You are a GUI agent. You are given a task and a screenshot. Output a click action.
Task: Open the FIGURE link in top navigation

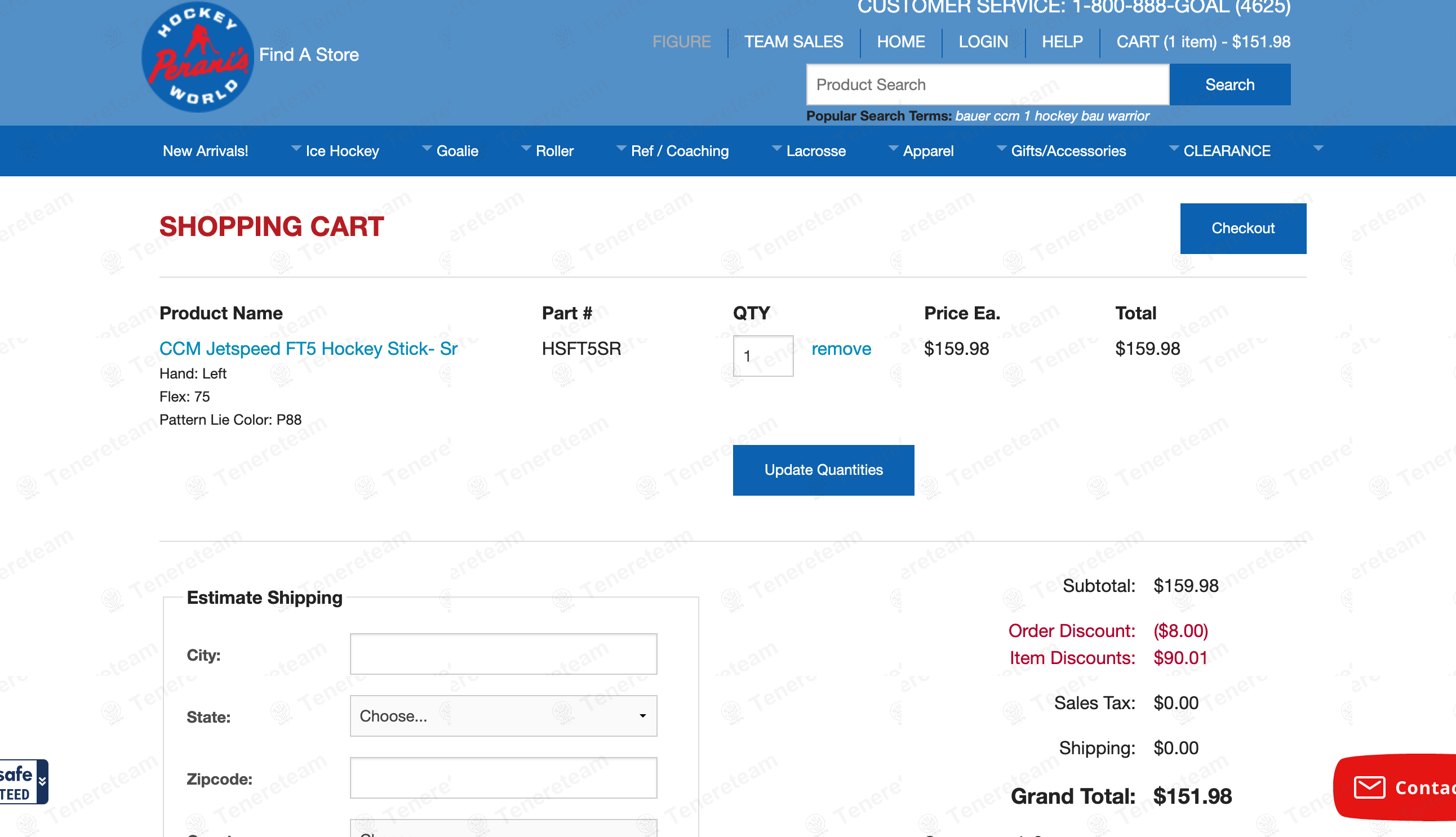point(681,42)
